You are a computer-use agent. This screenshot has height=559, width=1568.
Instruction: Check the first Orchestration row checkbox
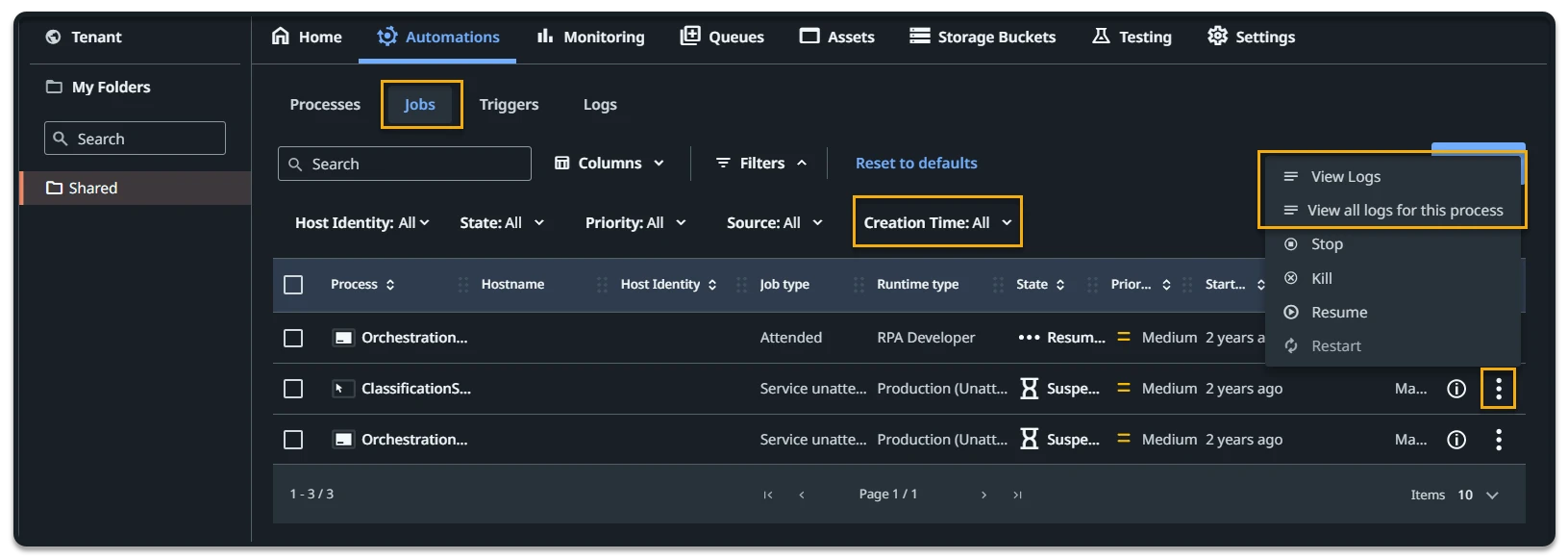pos(293,338)
